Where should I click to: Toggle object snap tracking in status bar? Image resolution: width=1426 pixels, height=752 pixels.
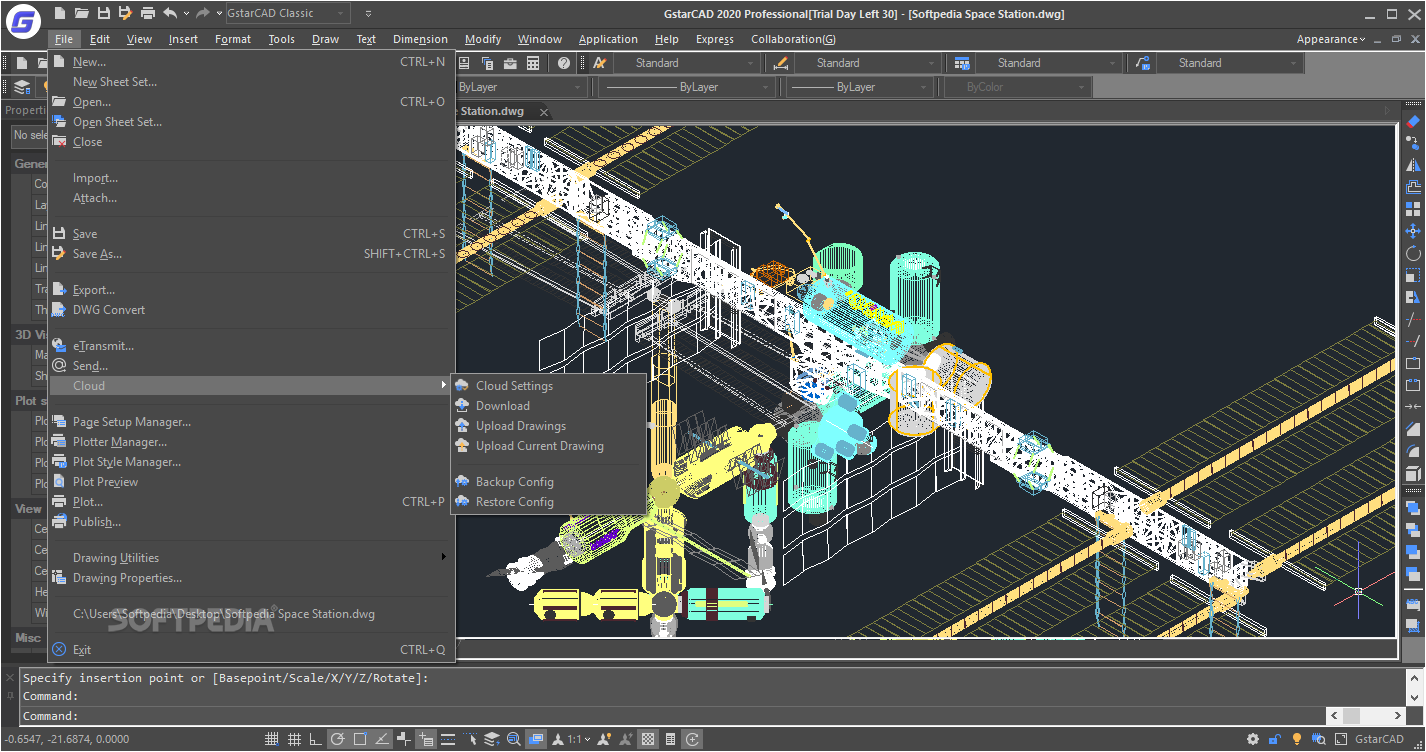(x=382, y=739)
